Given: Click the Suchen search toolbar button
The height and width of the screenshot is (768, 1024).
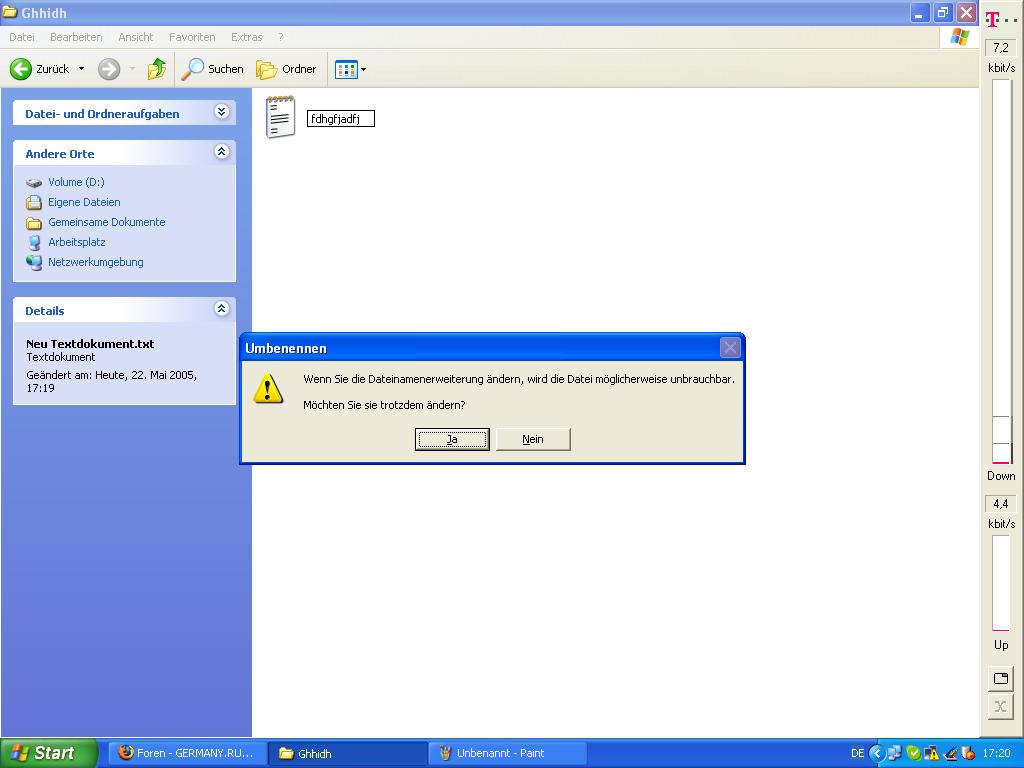Looking at the screenshot, I should pos(212,69).
